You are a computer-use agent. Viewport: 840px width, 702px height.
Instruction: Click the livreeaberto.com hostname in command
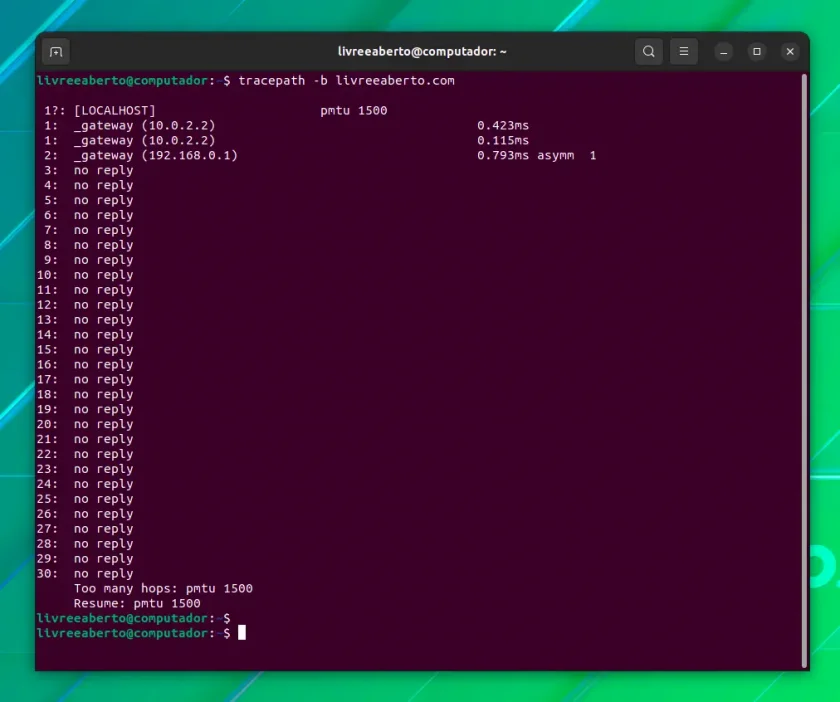[395, 80]
